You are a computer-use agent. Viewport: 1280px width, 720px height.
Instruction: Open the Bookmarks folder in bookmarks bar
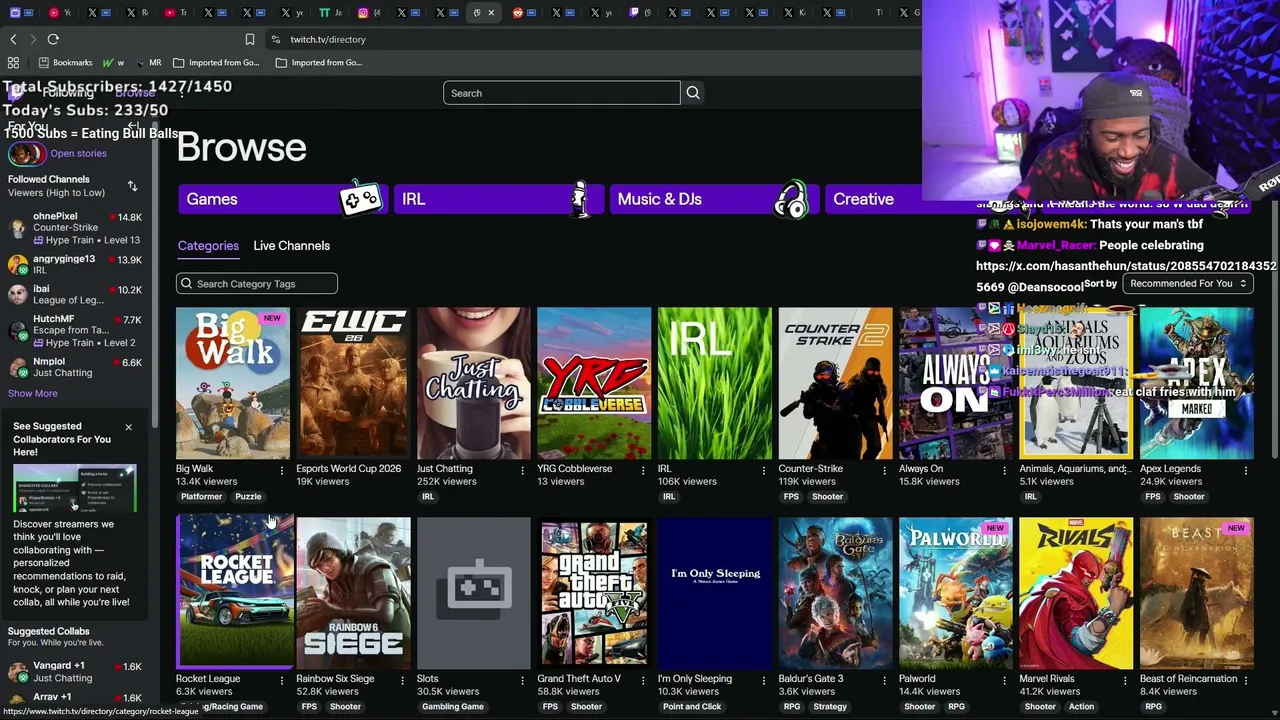tap(64, 62)
